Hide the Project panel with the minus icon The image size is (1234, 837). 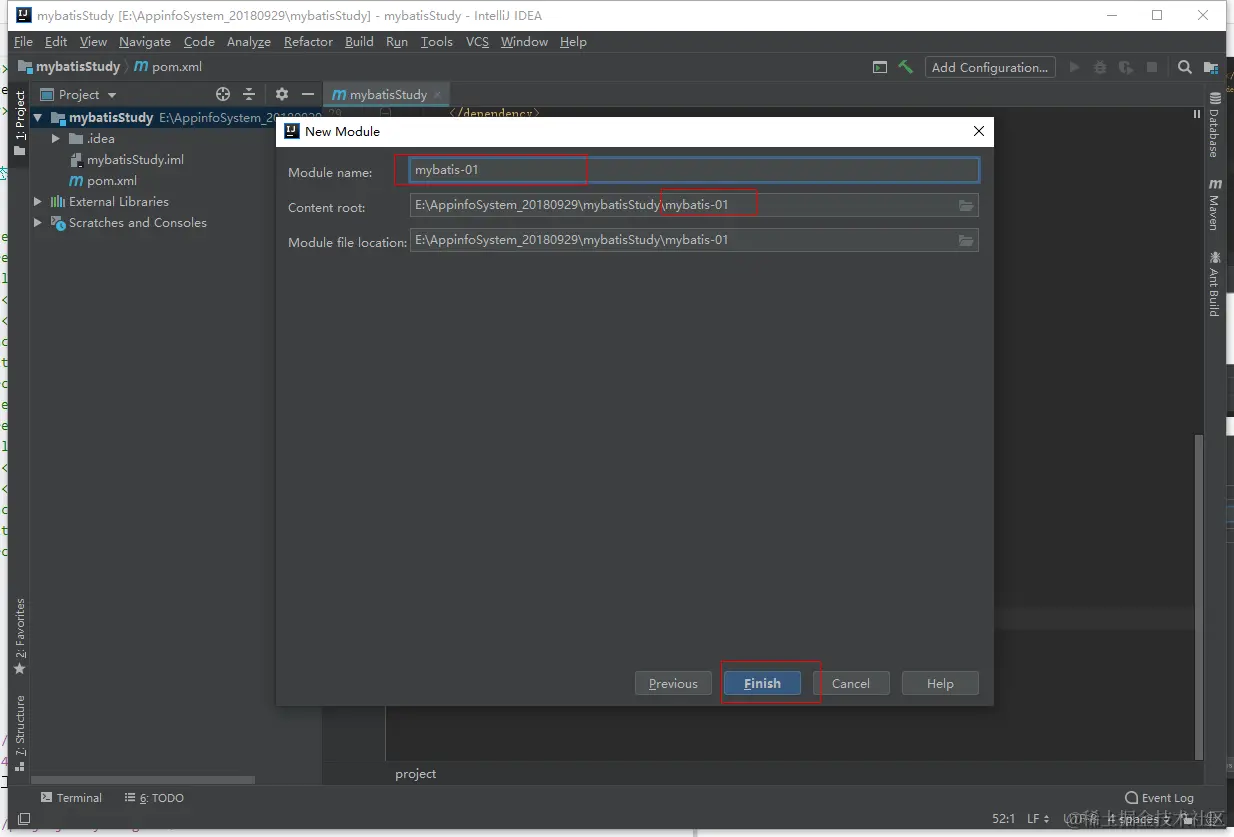(x=308, y=94)
